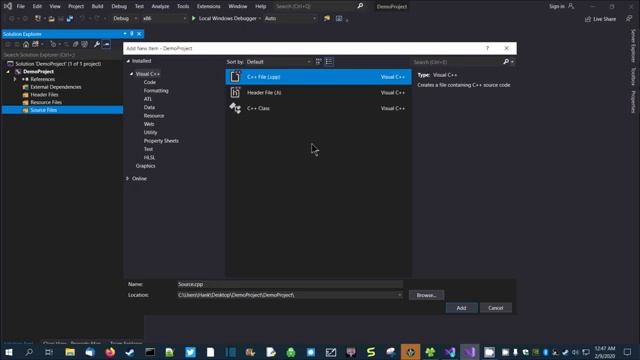Open Twitter app from the taskbar

[x=190, y=352]
